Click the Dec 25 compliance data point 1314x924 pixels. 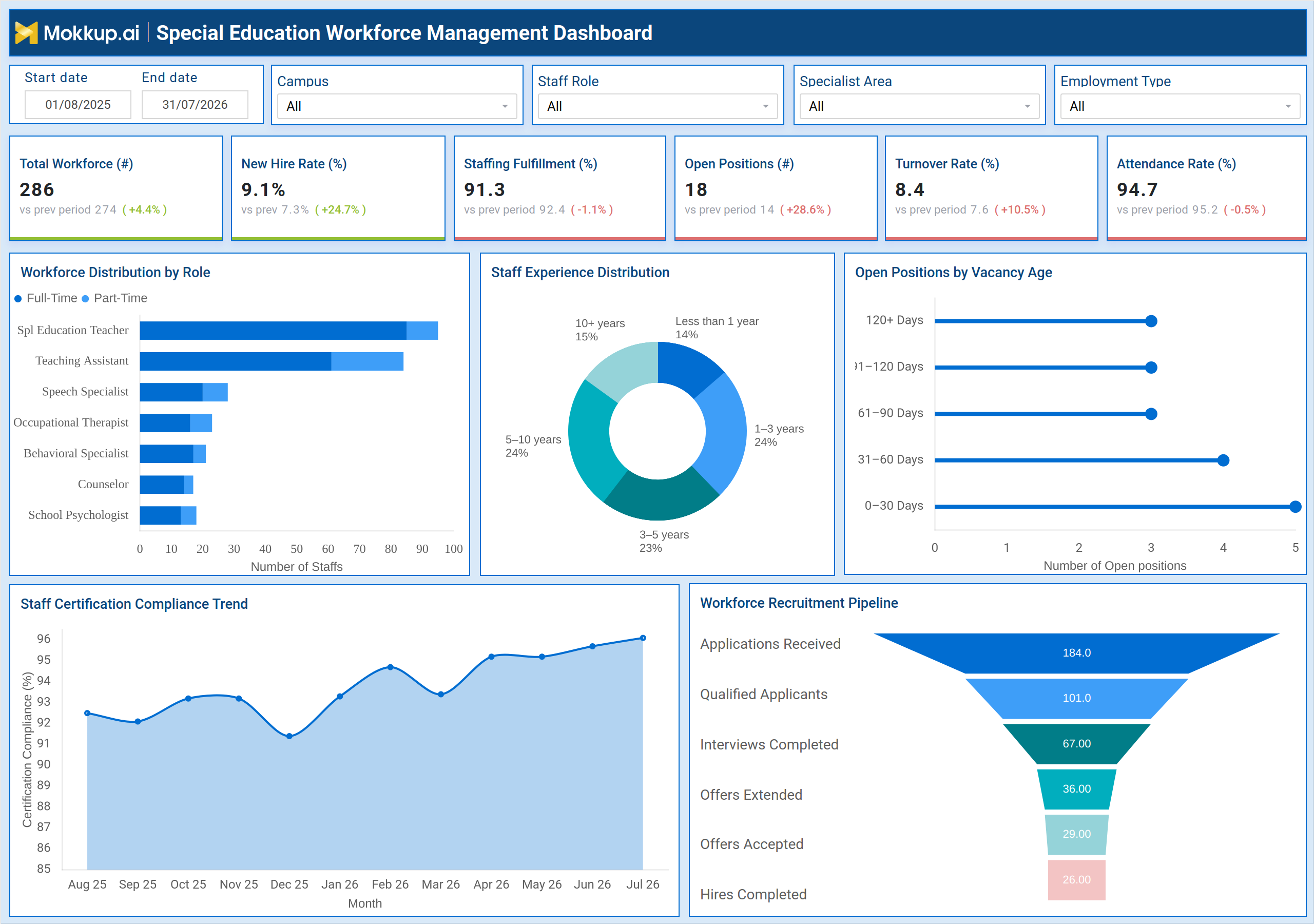click(x=289, y=736)
